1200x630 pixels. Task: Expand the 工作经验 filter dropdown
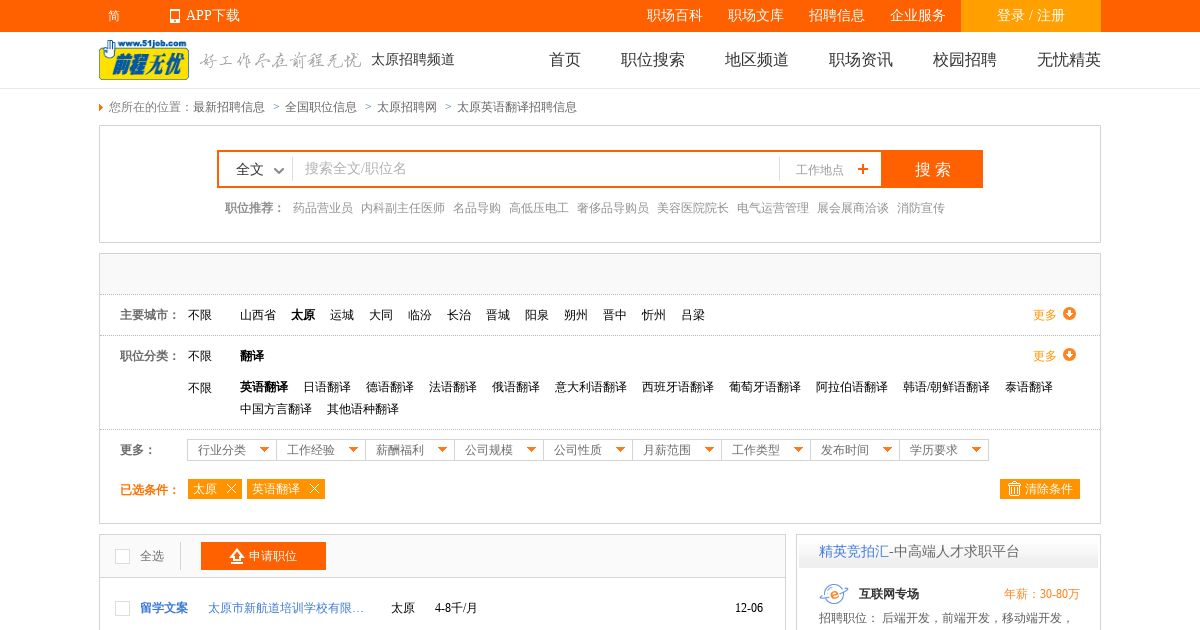[x=321, y=450]
